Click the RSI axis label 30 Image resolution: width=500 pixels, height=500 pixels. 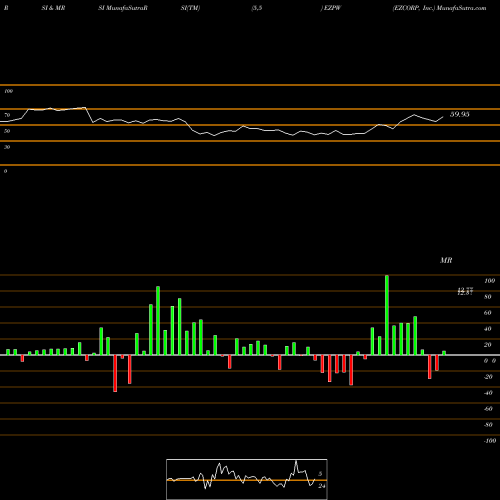pyautogui.click(x=7, y=147)
